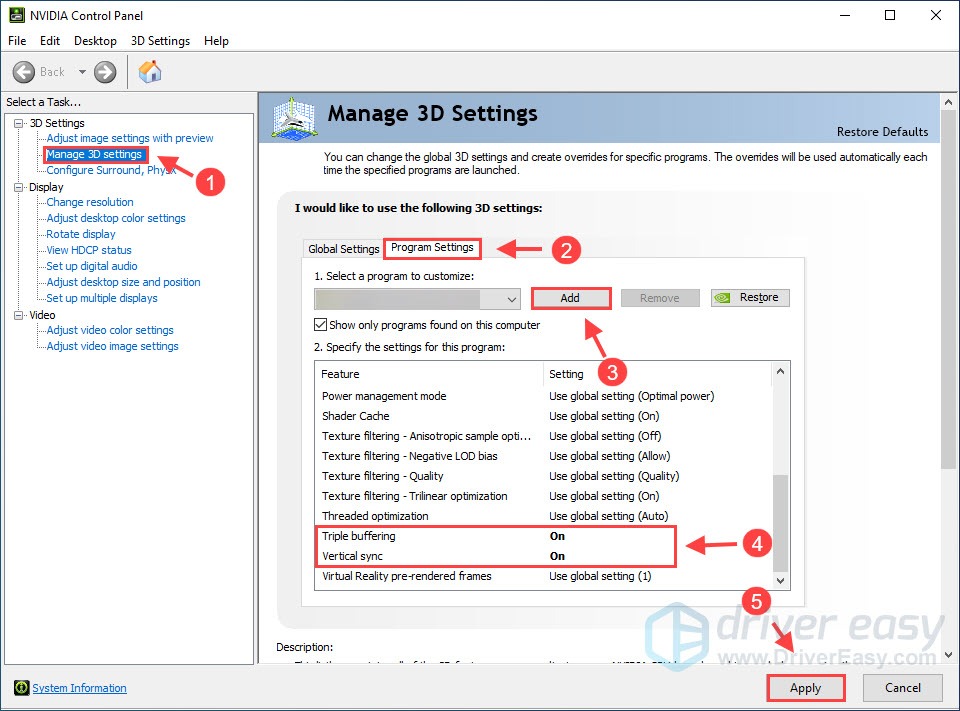Image resolution: width=960 pixels, height=711 pixels.
Task: Click the Remove program button
Action: pos(660,298)
